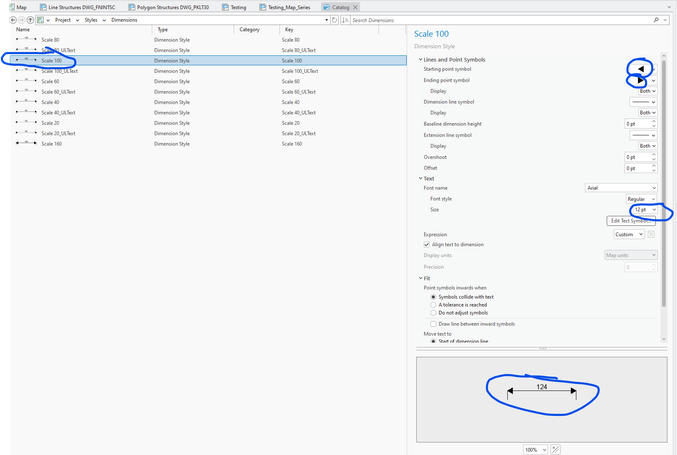
Task: Expand the Project path dropdown arrow
Action: click(x=77, y=20)
